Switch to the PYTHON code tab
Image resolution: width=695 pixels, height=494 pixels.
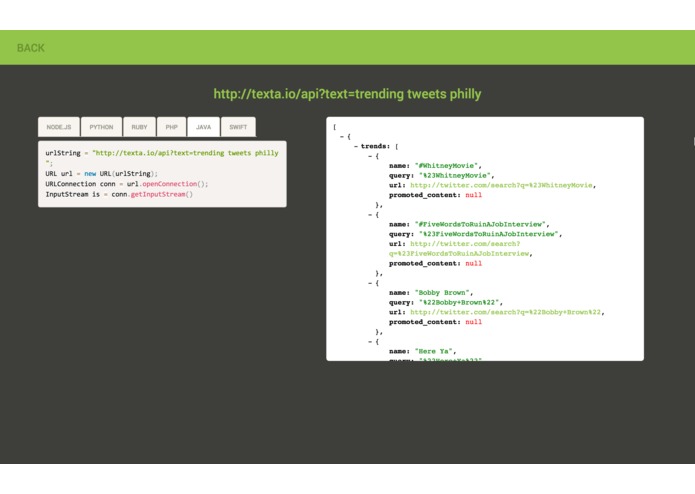tap(102, 127)
